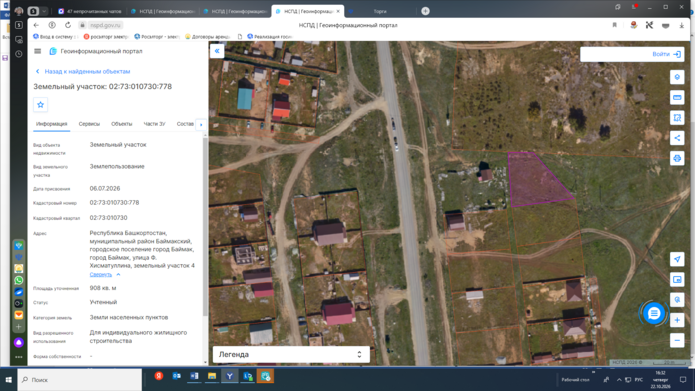Activate the area selection tool on map
Viewport: 695px width, 391px height.
pyautogui.click(x=677, y=118)
